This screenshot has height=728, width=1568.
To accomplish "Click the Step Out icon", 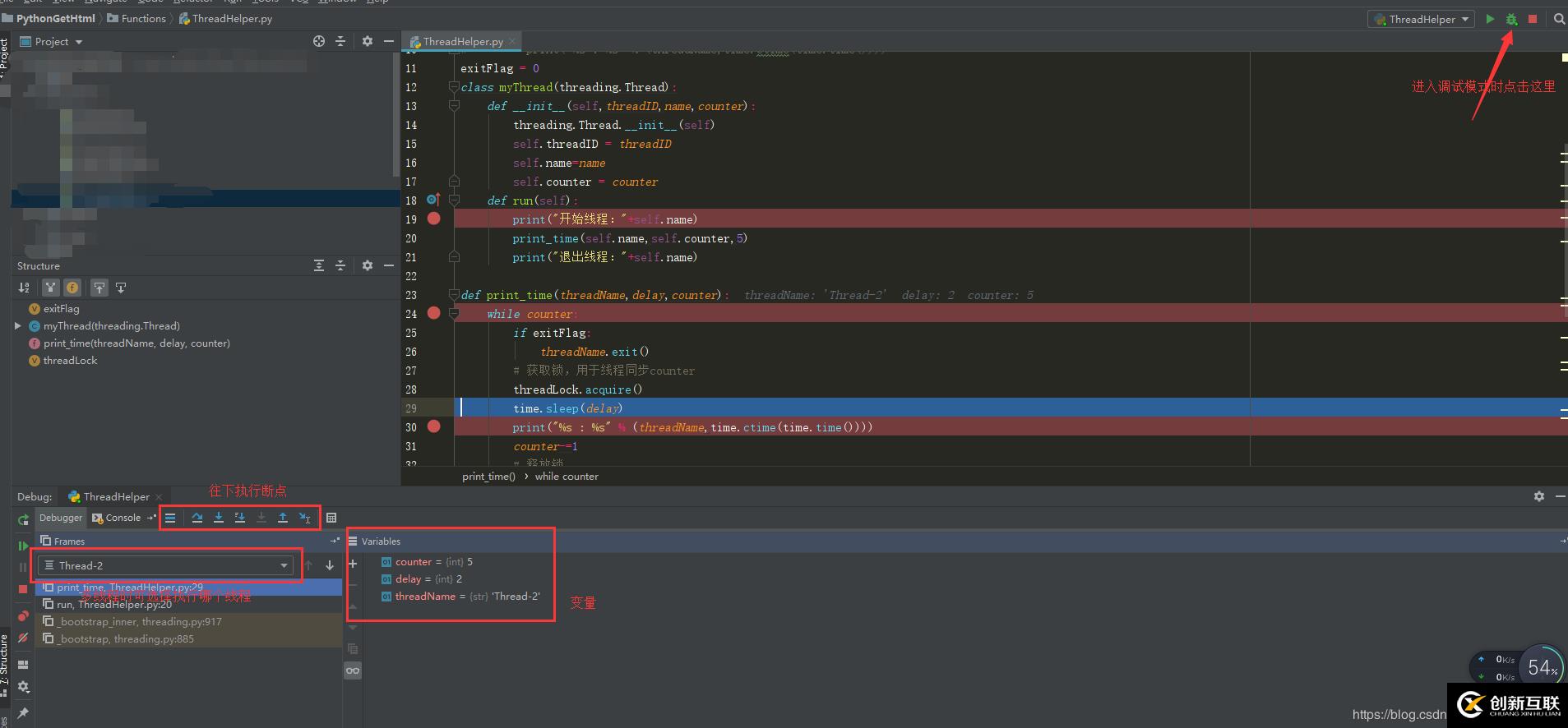I will (x=283, y=518).
